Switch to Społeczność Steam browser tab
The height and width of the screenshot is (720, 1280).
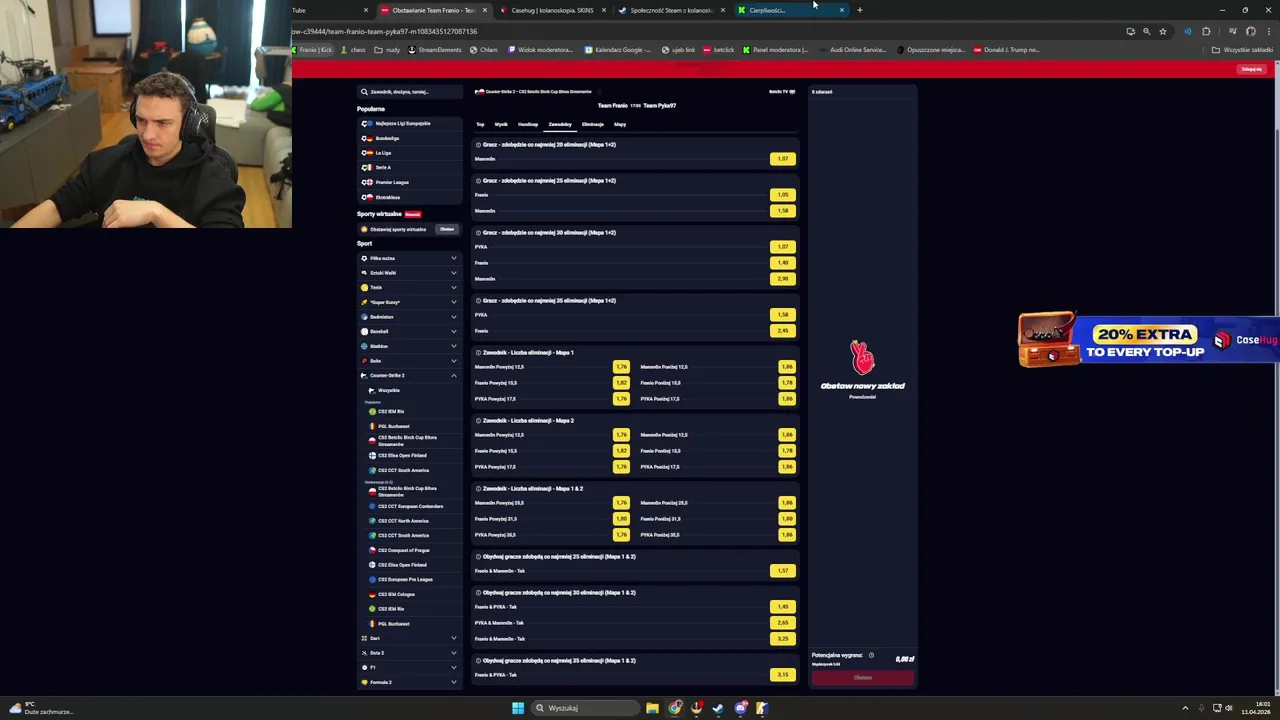(671, 10)
